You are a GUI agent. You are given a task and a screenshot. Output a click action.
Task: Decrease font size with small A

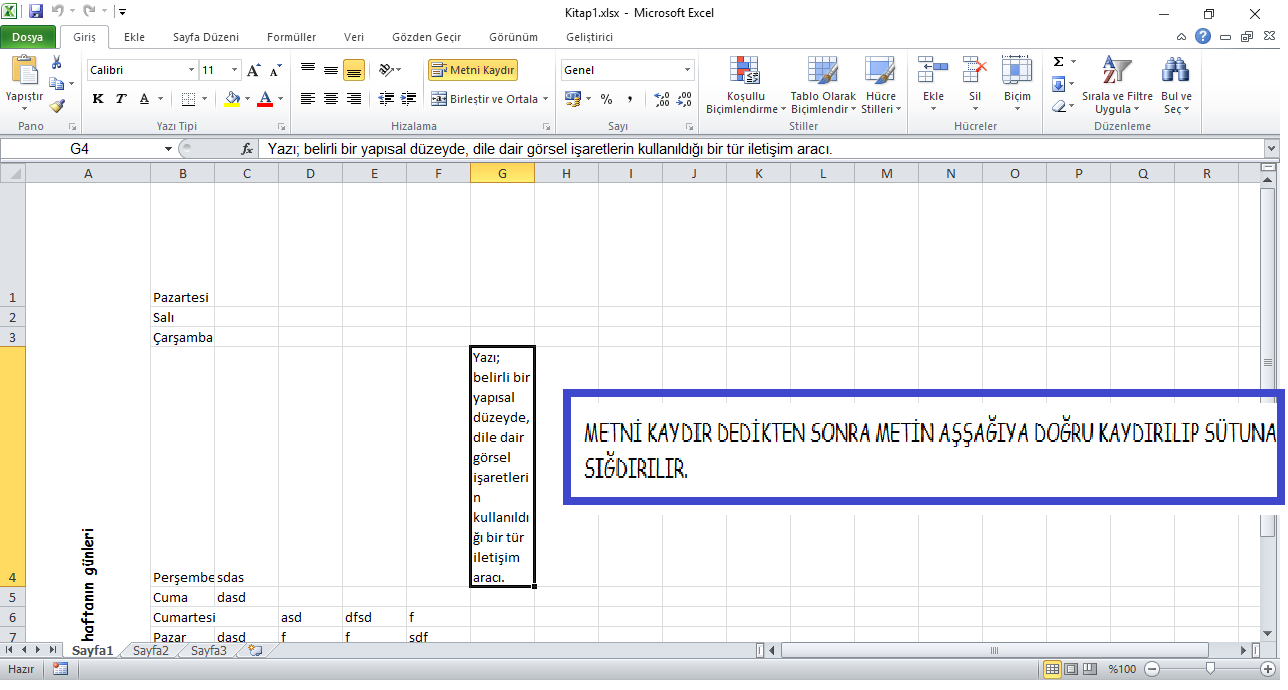(x=276, y=70)
